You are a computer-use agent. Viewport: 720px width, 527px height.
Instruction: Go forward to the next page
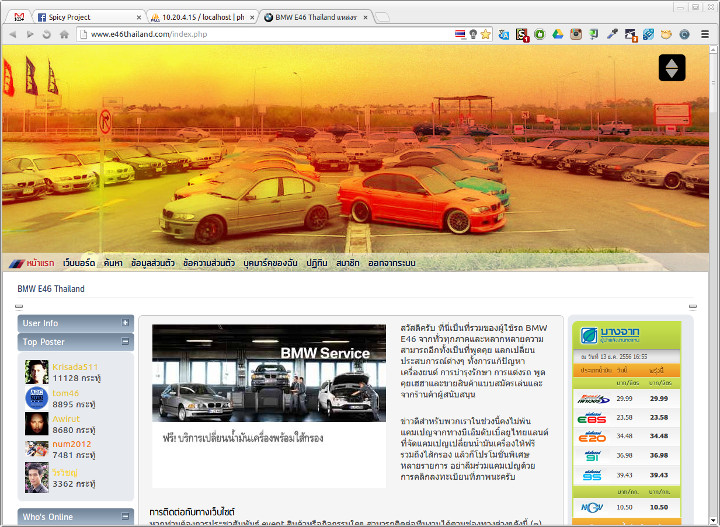pos(30,34)
